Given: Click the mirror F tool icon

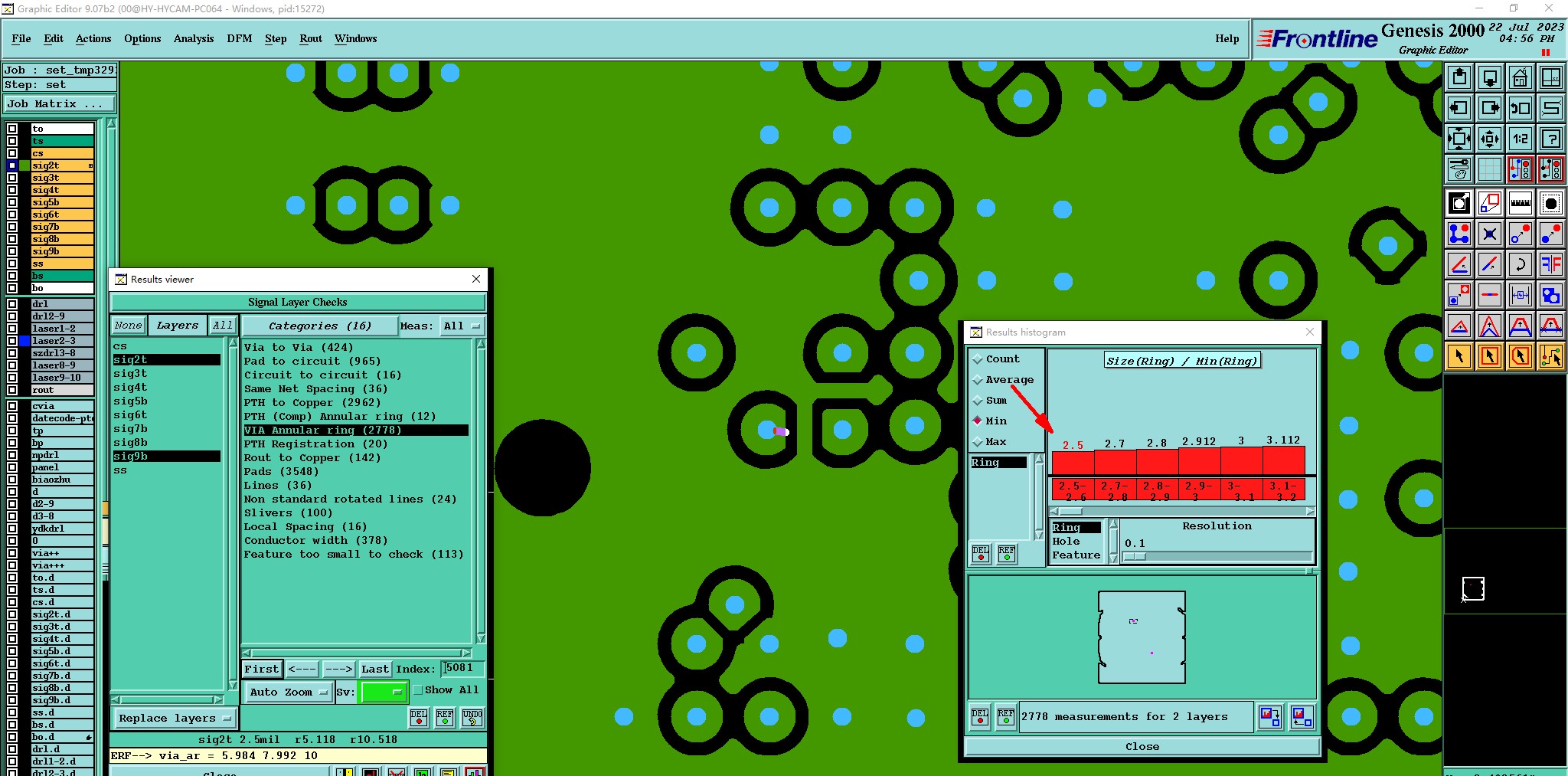Looking at the screenshot, I should (x=1551, y=264).
